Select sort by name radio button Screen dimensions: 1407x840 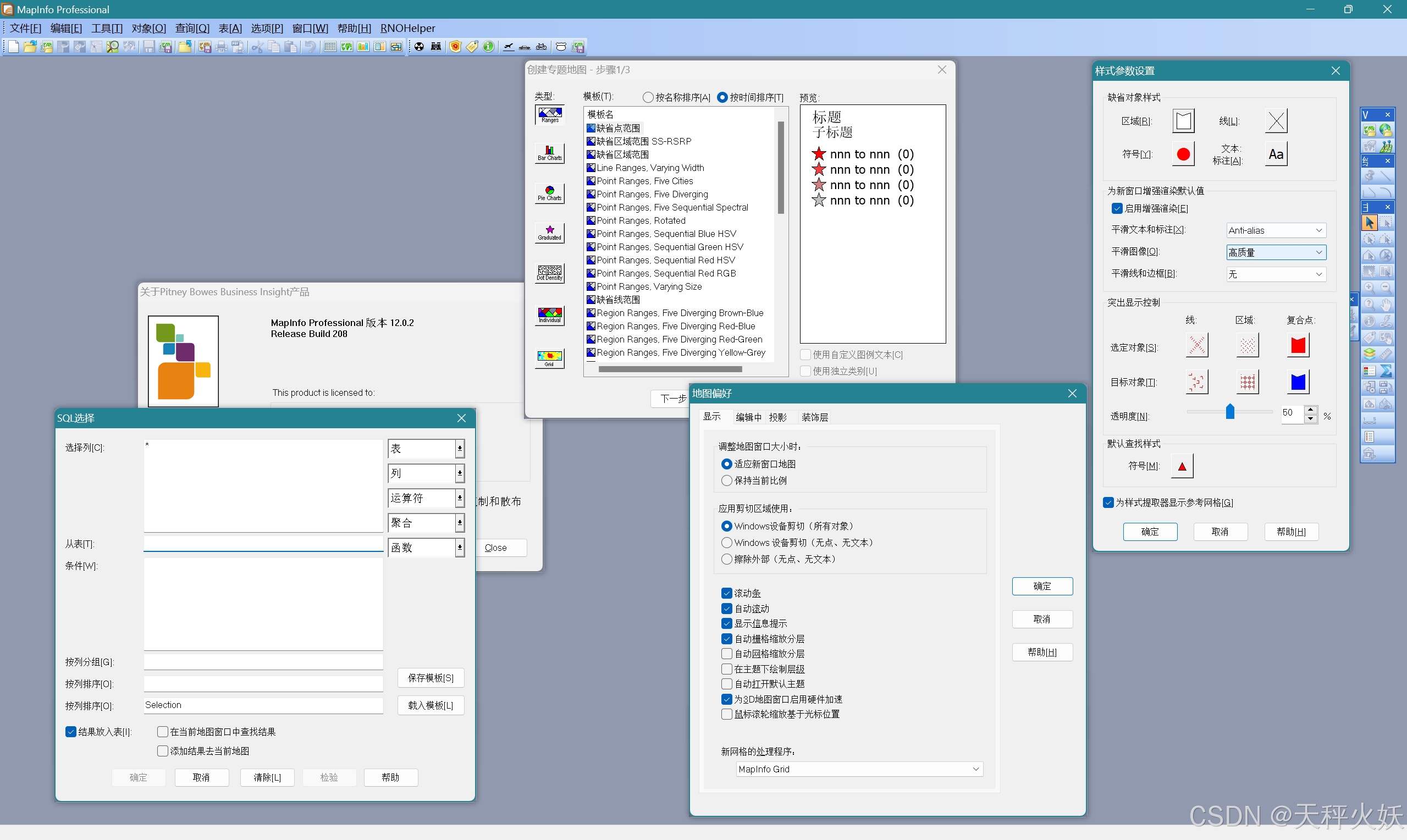(649, 97)
